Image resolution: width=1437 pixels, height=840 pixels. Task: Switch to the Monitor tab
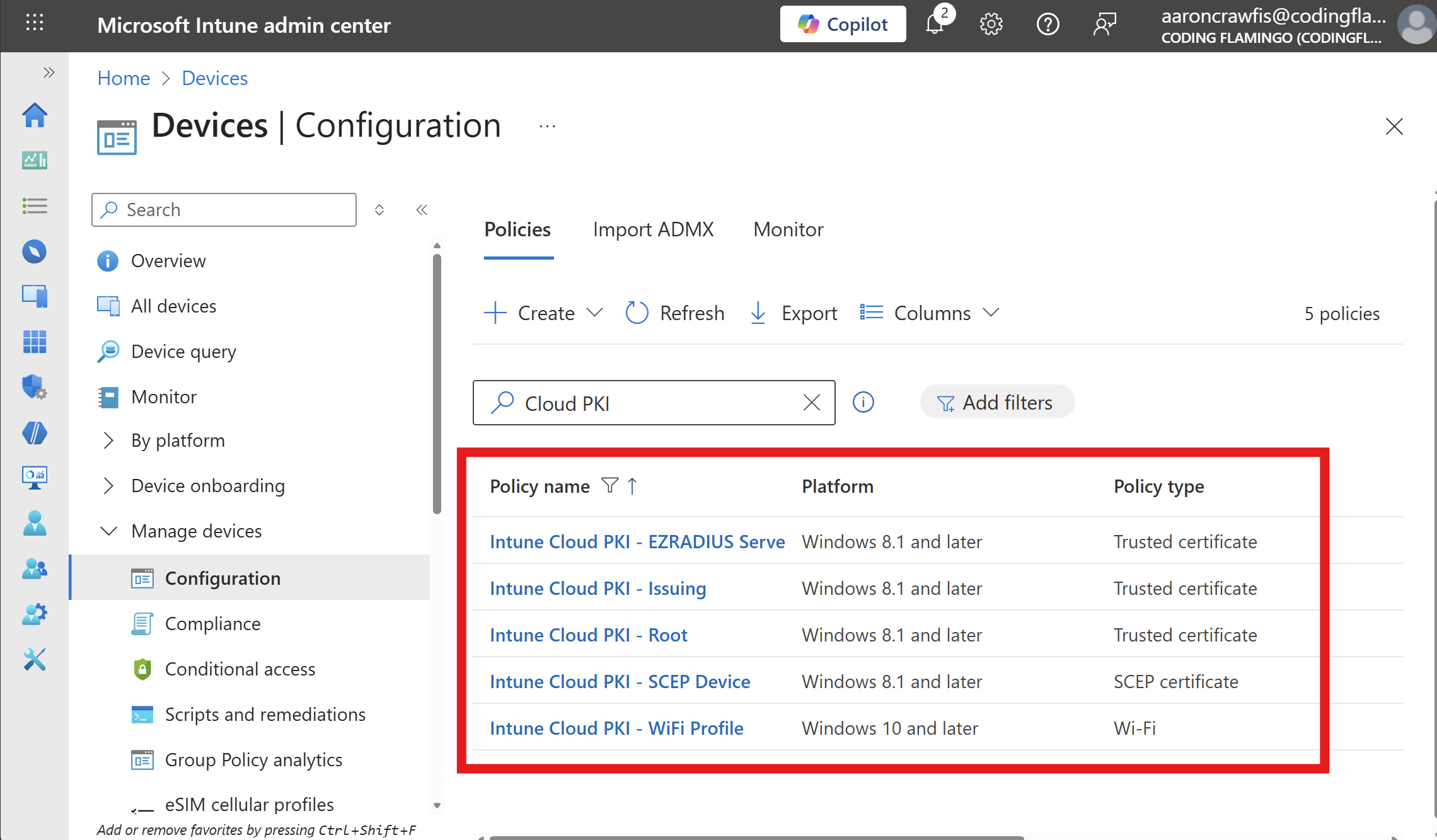pos(787,229)
